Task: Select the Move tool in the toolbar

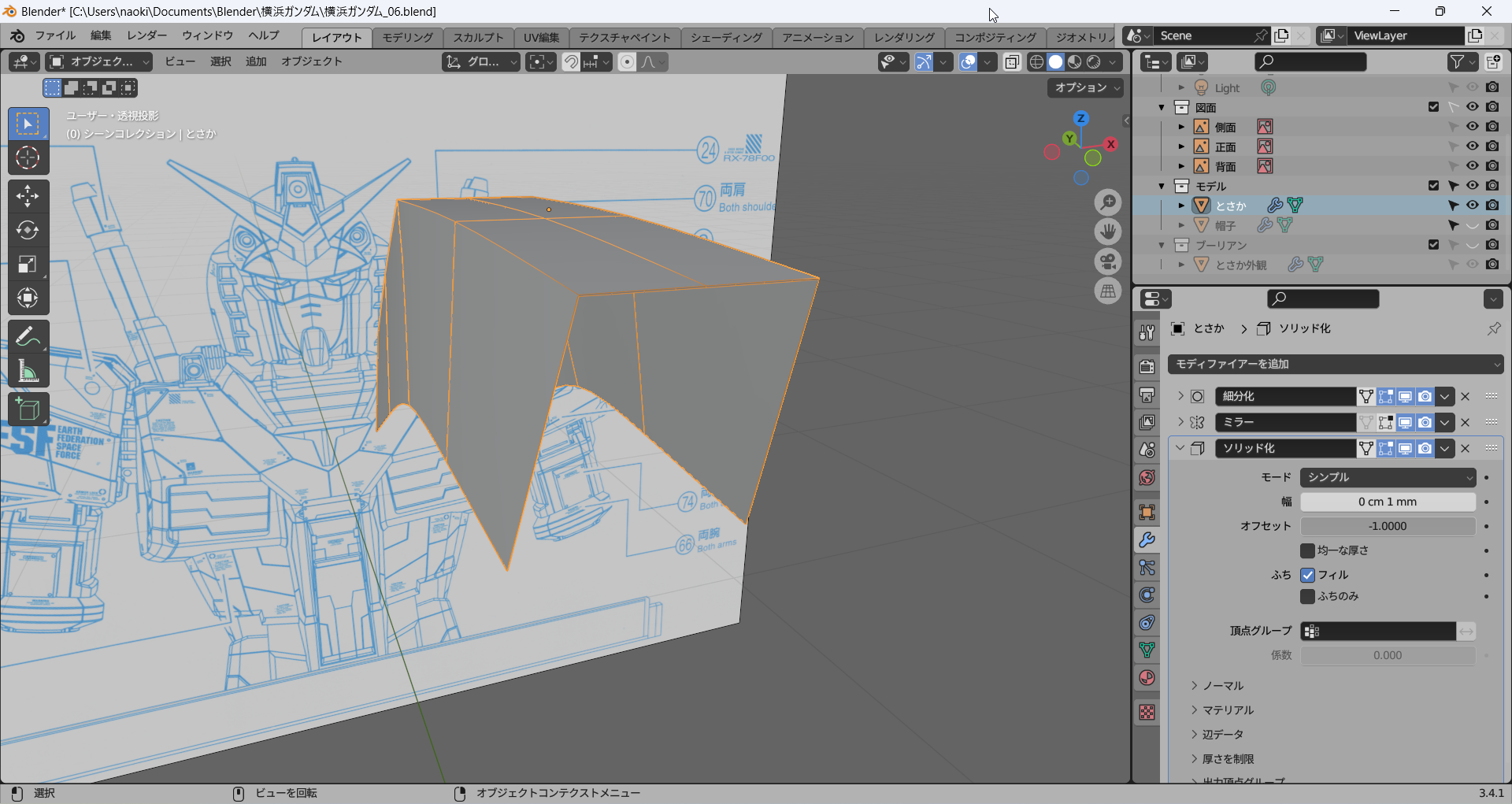Action: [x=28, y=196]
